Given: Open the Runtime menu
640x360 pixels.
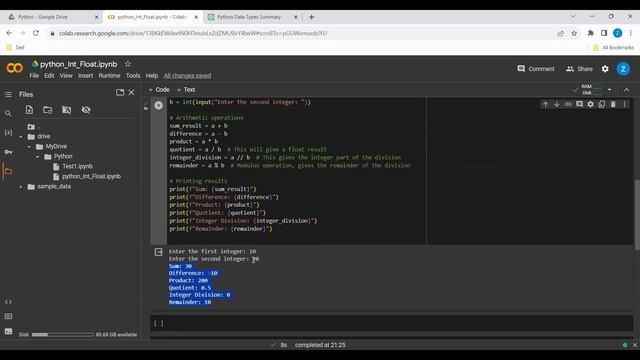Looking at the screenshot, I should tap(109, 76).
